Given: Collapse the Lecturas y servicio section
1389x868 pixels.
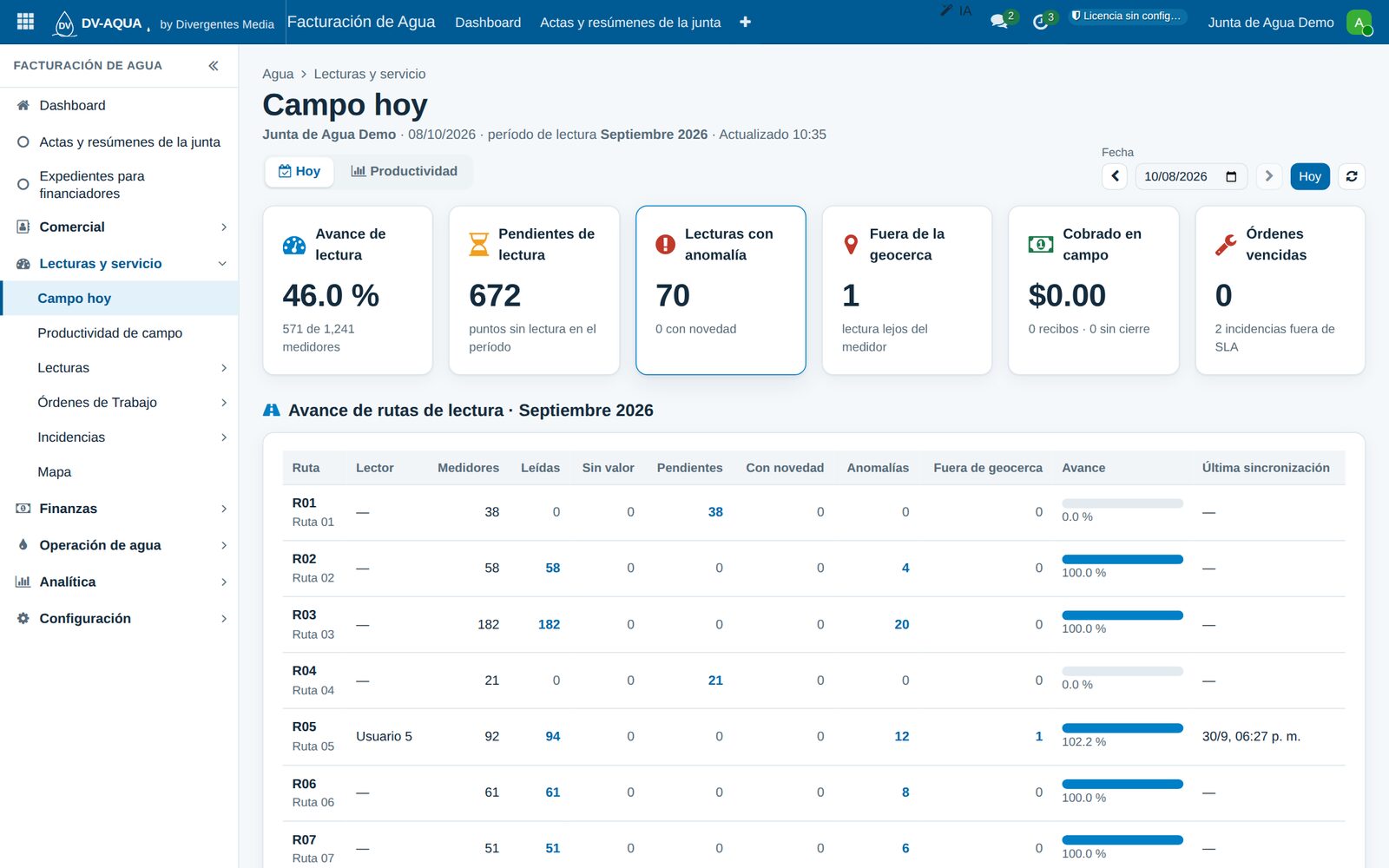Looking at the screenshot, I should tap(119, 263).
